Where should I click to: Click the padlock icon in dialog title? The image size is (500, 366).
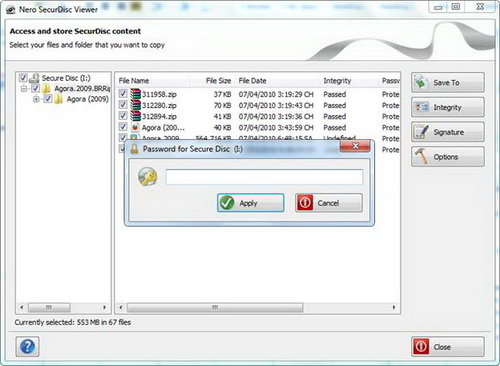[134, 149]
